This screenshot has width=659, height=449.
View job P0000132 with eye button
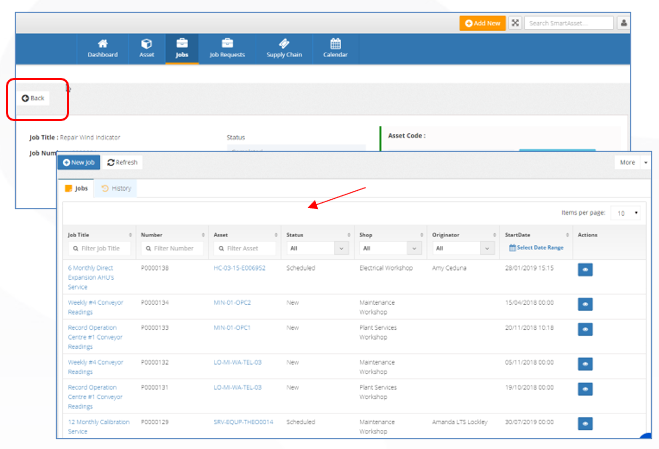tap(585, 364)
